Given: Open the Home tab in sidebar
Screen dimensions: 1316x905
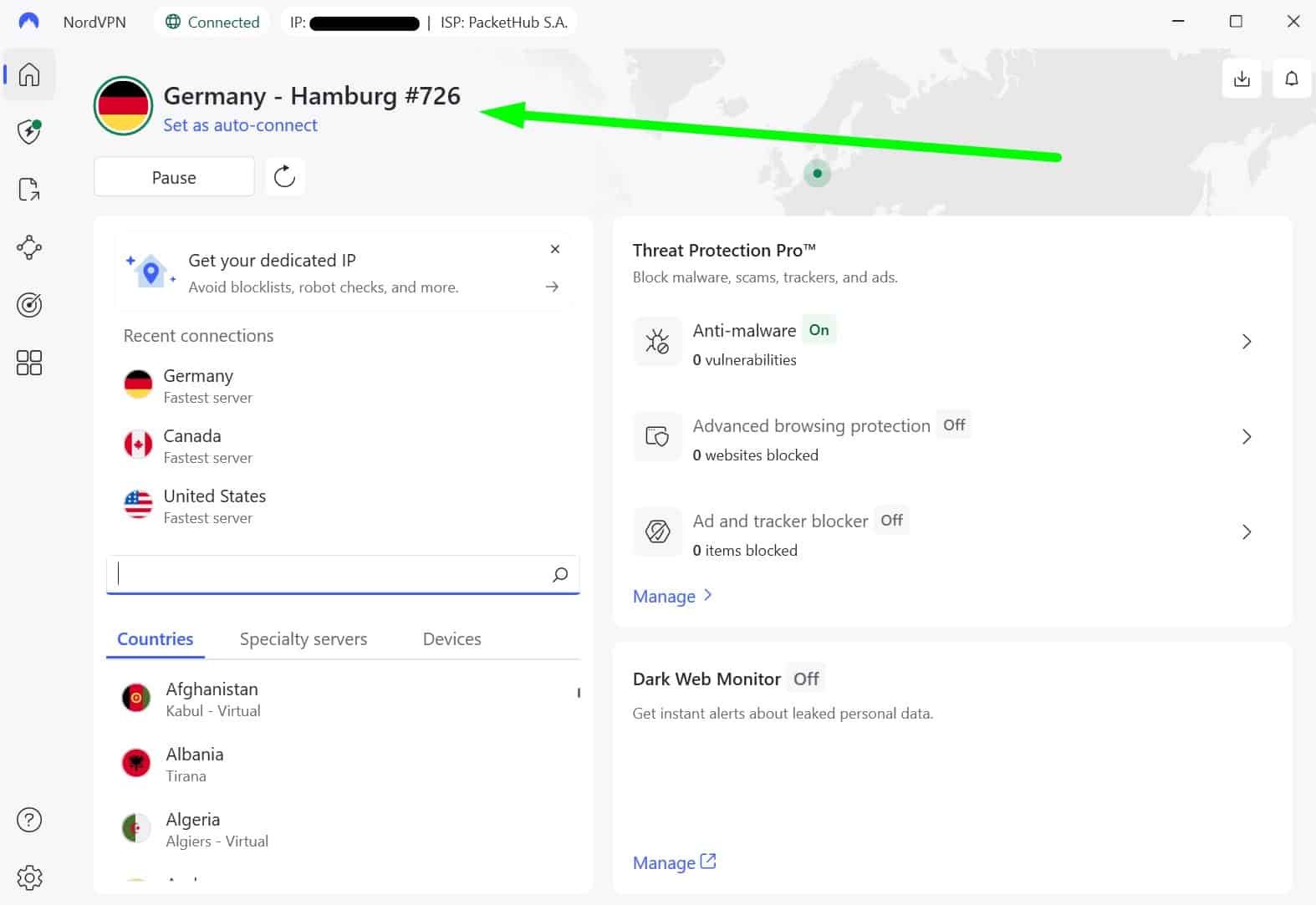Looking at the screenshot, I should point(29,74).
